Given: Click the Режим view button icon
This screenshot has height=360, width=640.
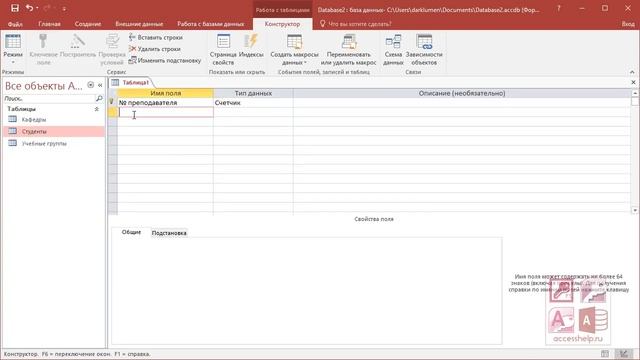Looking at the screenshot, I should tap(13, 42).
